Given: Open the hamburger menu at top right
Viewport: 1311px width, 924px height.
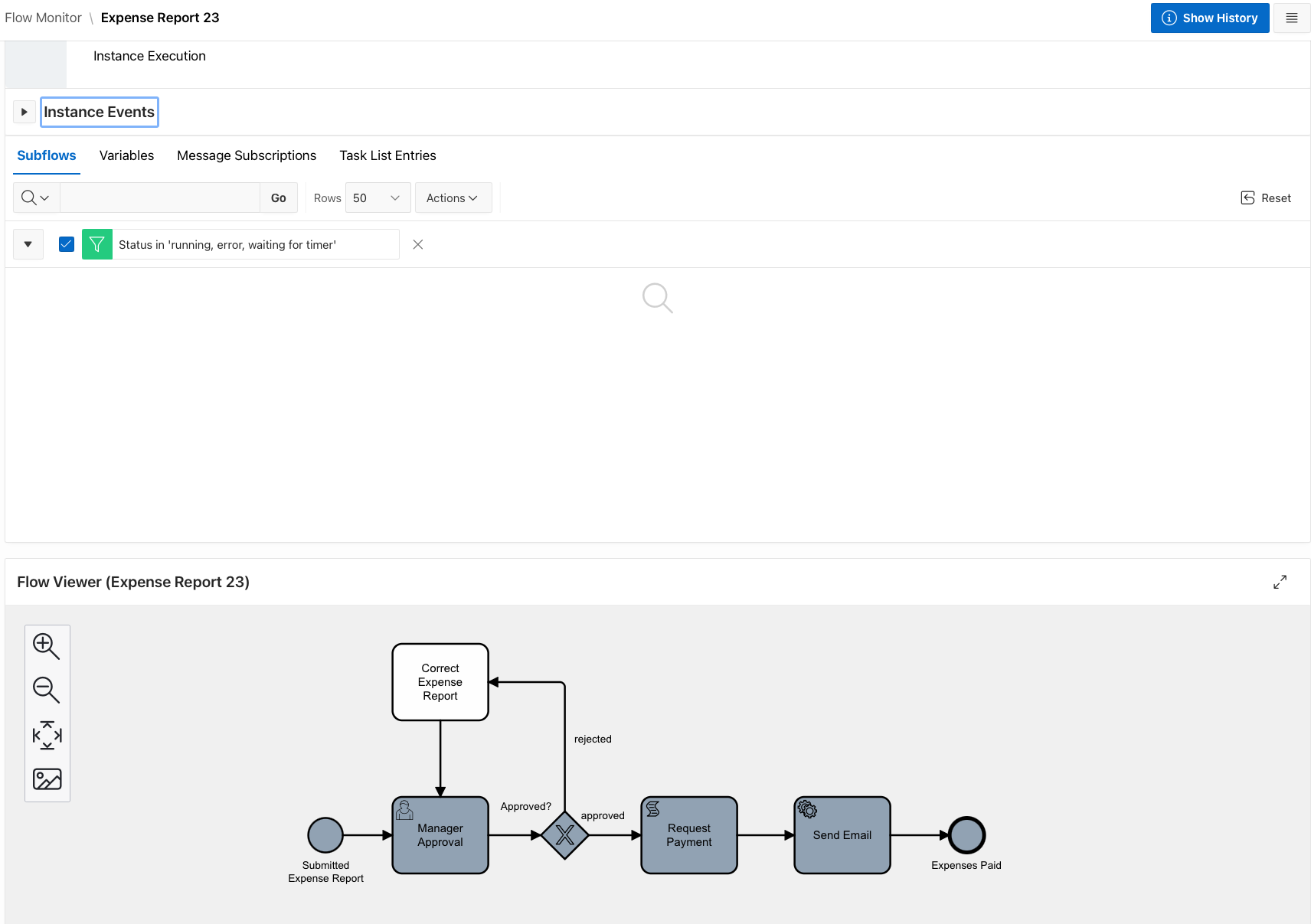Looking at the screenshot, I should [x=1292, y=18].
